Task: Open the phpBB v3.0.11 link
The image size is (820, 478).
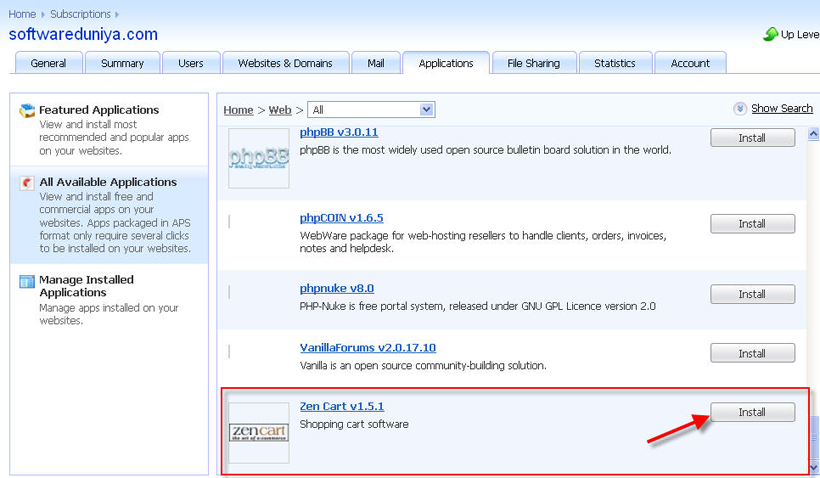Action: (339, 132)
